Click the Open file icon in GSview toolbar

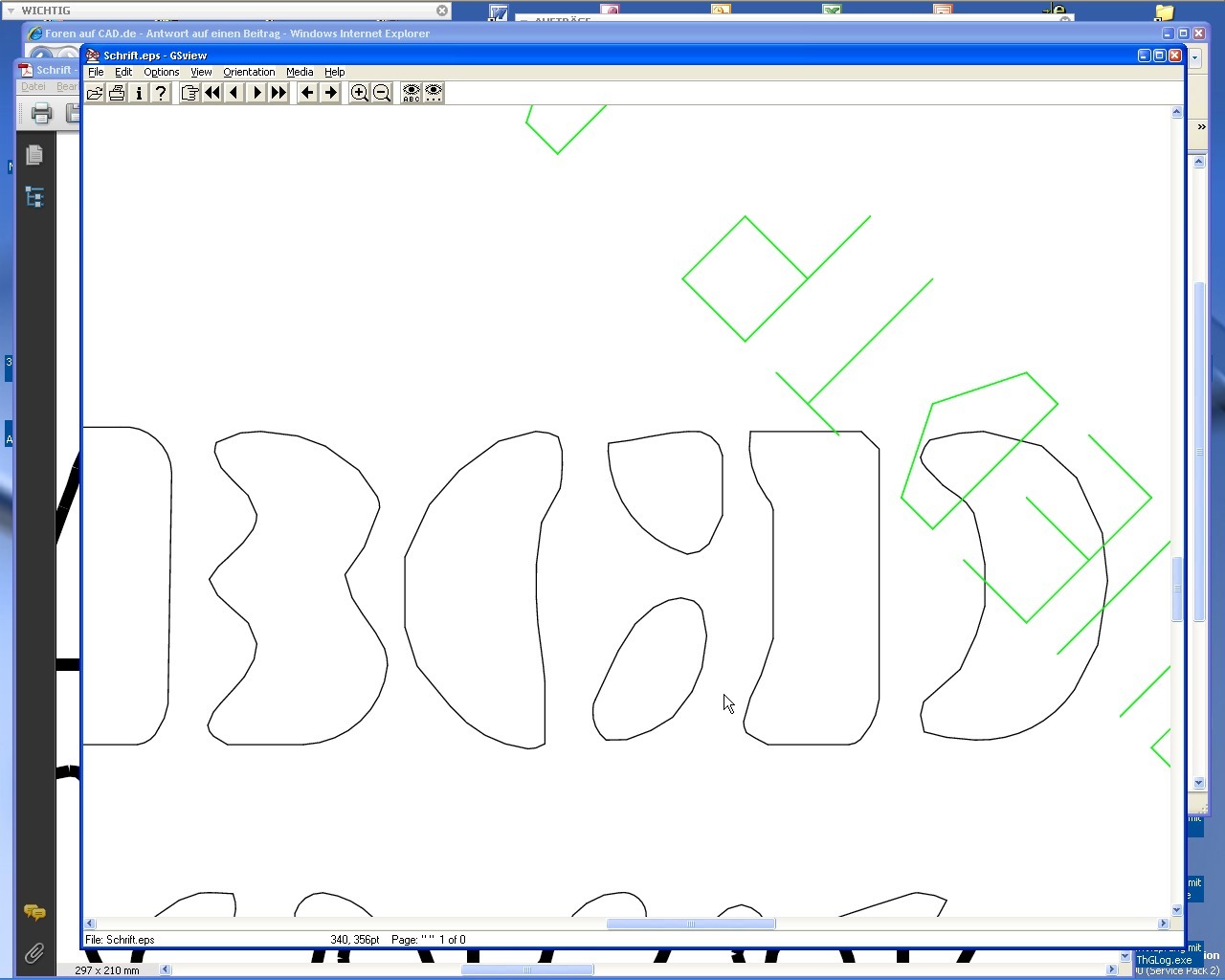pyautogui.click(x=95, y=93)
